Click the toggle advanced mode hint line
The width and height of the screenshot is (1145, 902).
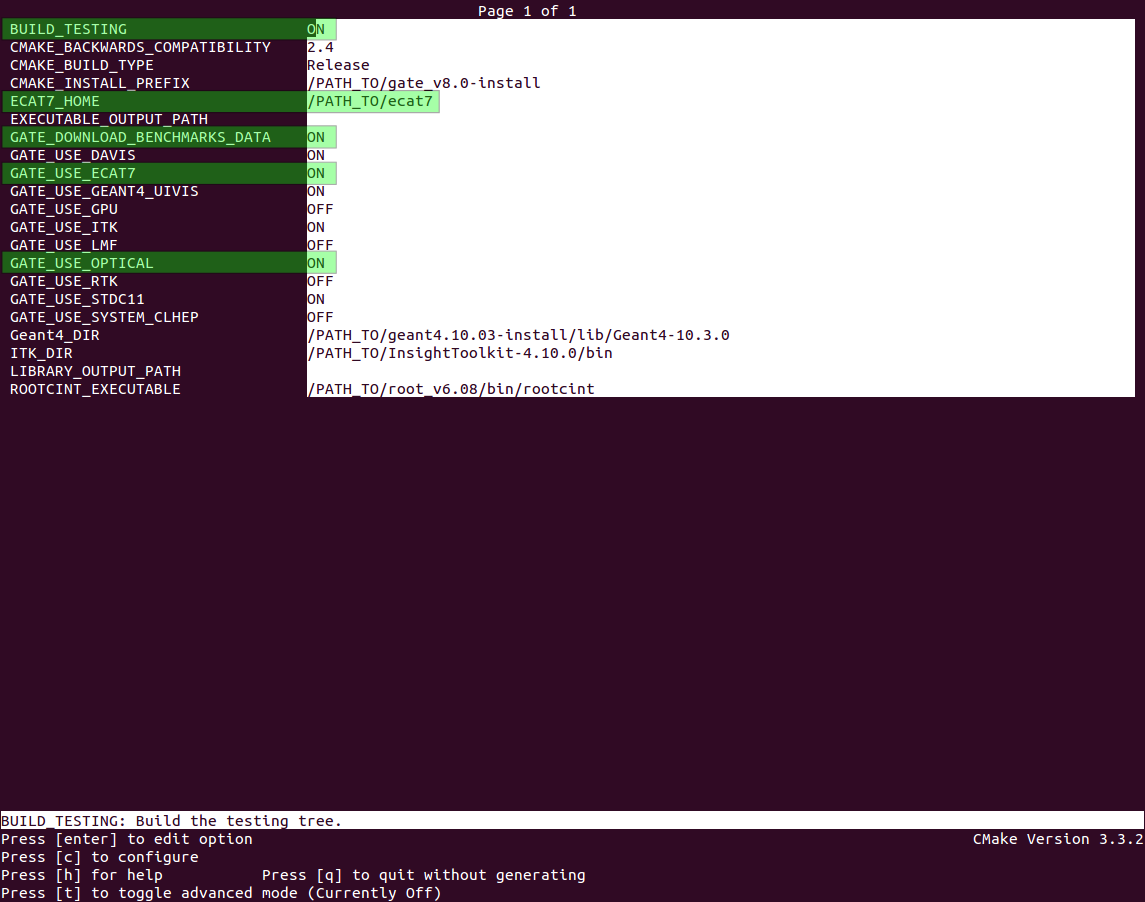221,893
